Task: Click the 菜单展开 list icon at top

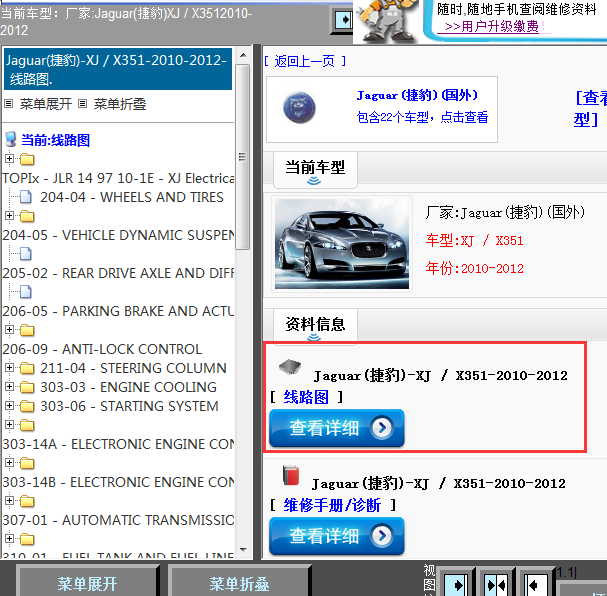Action: pyautogui.click(x=9, y=104)
